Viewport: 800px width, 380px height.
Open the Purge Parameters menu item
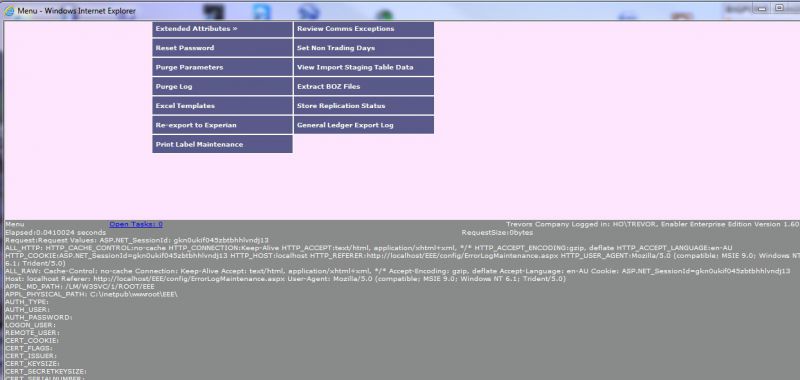(x=222, y=67)
